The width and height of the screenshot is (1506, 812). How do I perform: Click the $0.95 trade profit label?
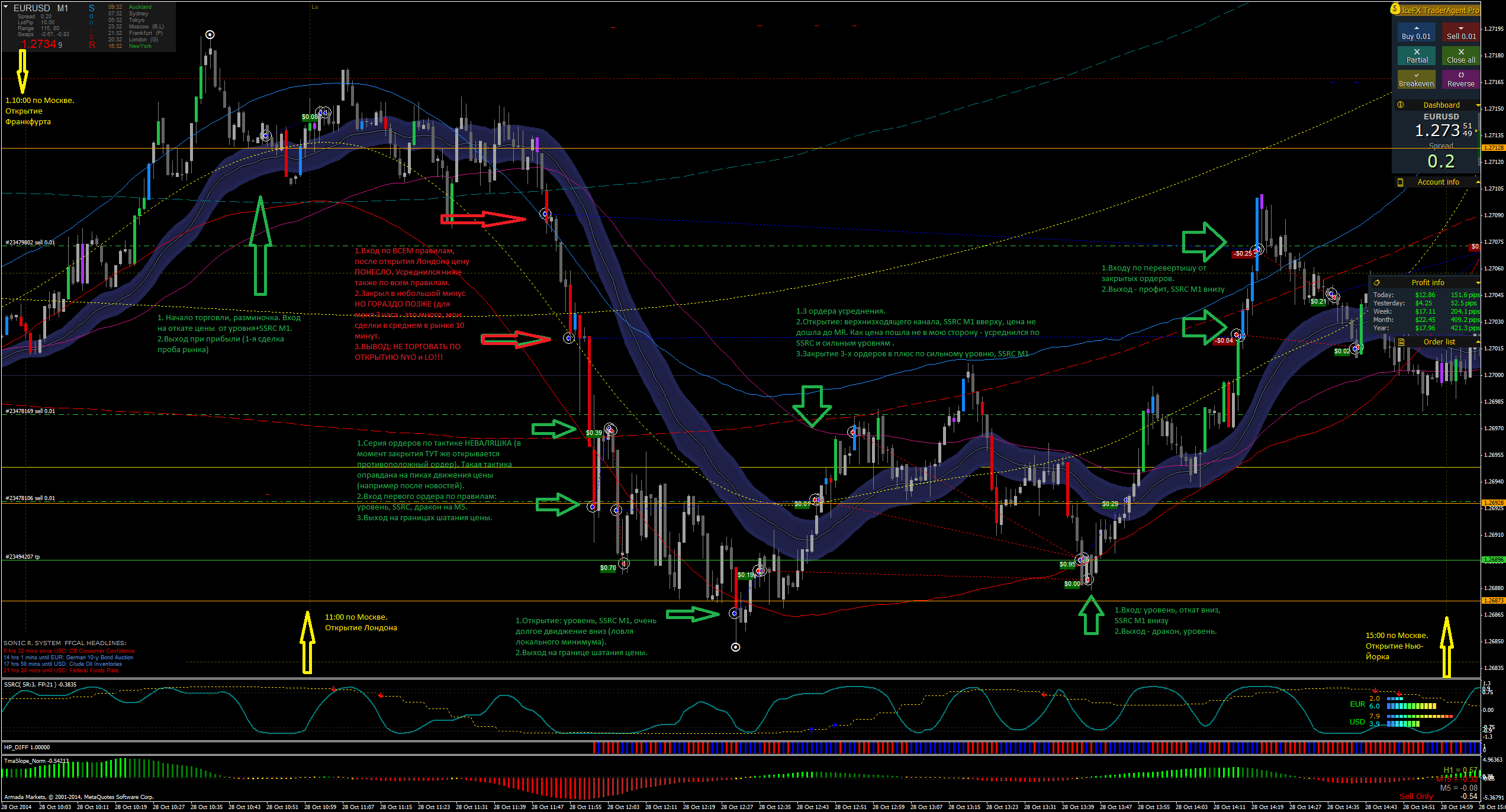tap(1067, 565)
